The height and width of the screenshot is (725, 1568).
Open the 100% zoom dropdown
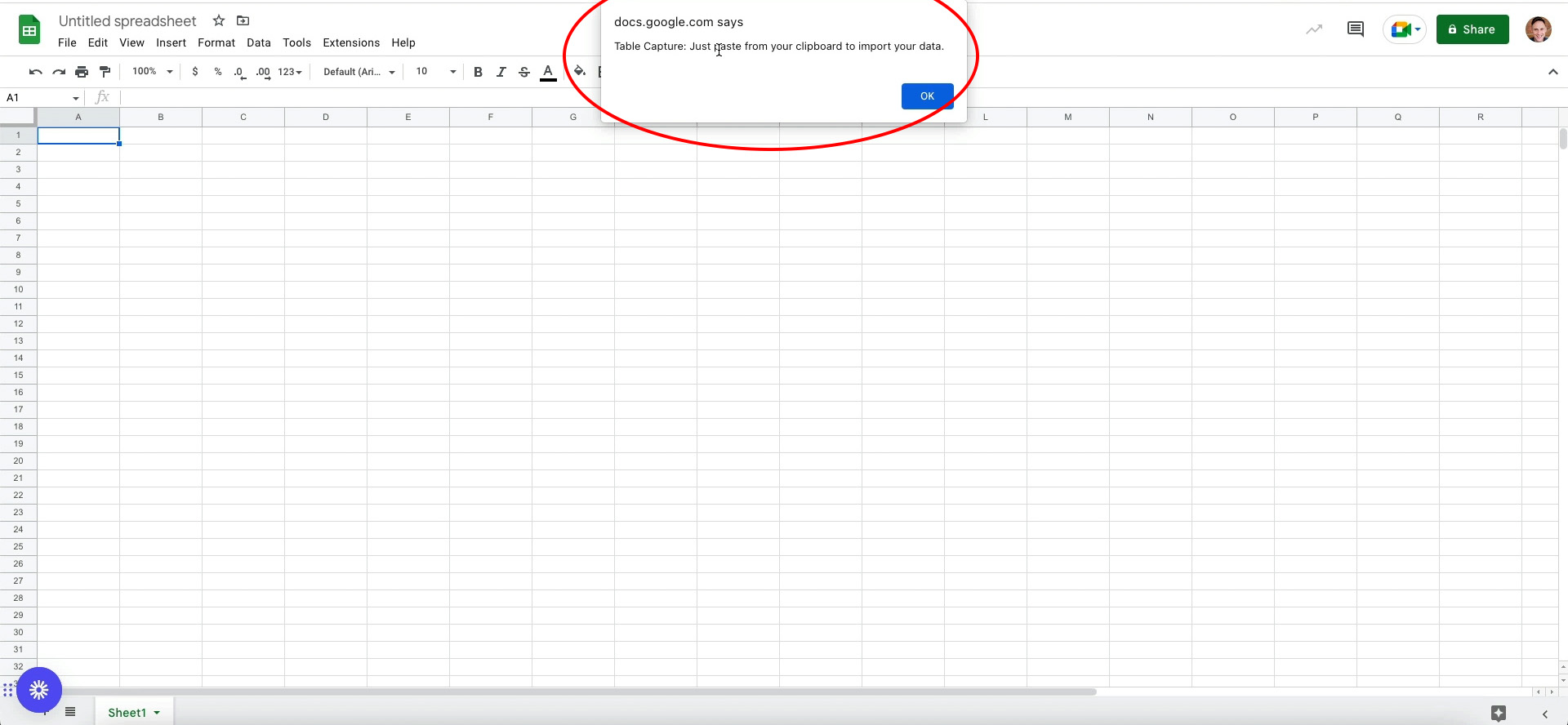[x=153, y=72]
